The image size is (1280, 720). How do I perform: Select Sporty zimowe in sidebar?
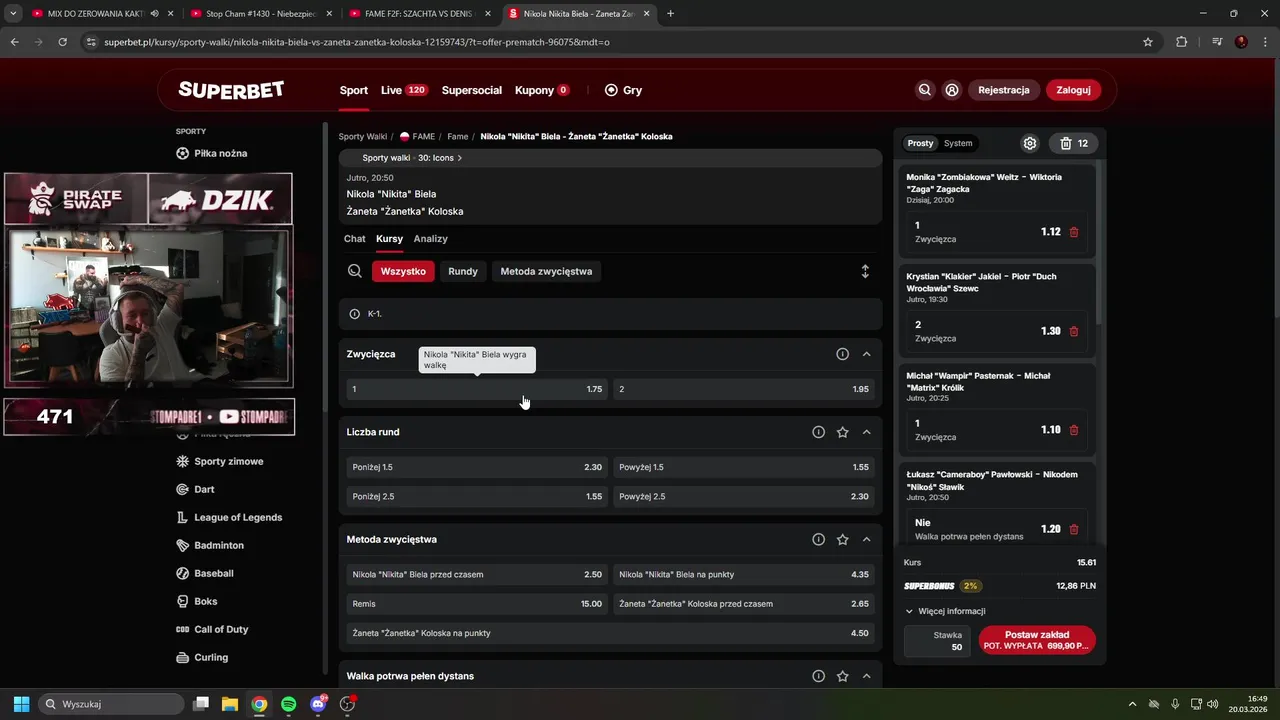coord(220,461)
